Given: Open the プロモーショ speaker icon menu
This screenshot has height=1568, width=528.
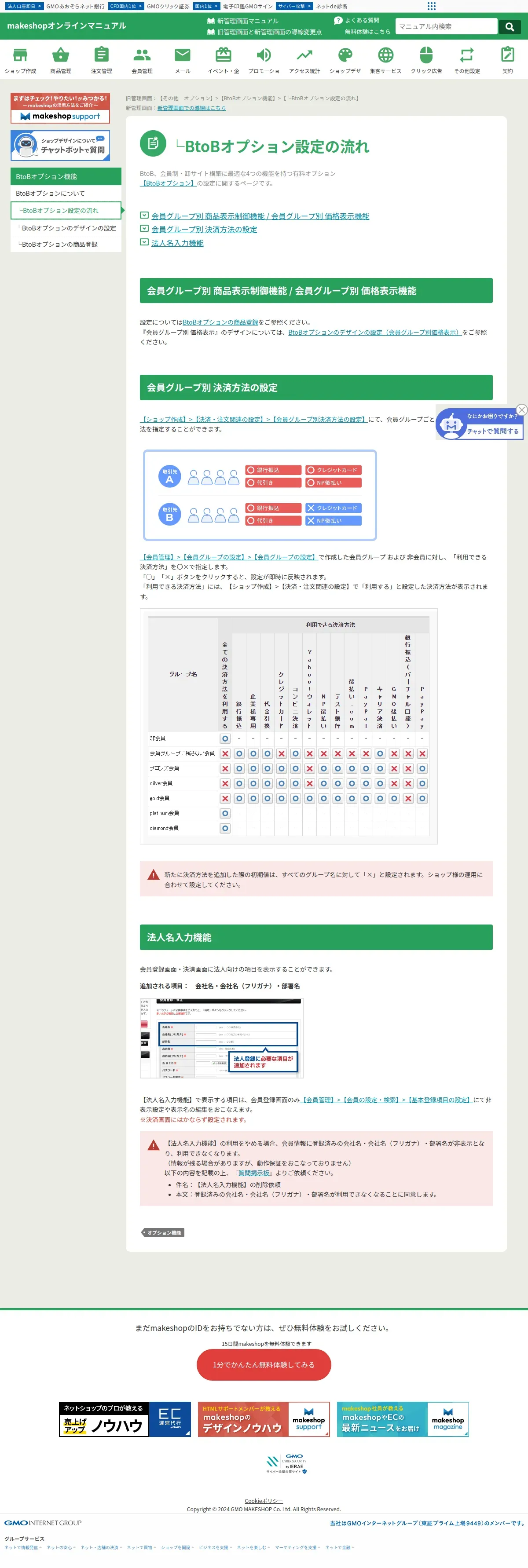Looking at the screenshot, I should click(x=264, y=60).
